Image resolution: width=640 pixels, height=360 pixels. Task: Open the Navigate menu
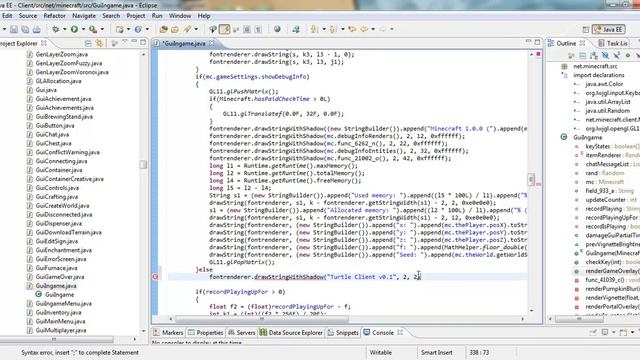coord(84,16)
